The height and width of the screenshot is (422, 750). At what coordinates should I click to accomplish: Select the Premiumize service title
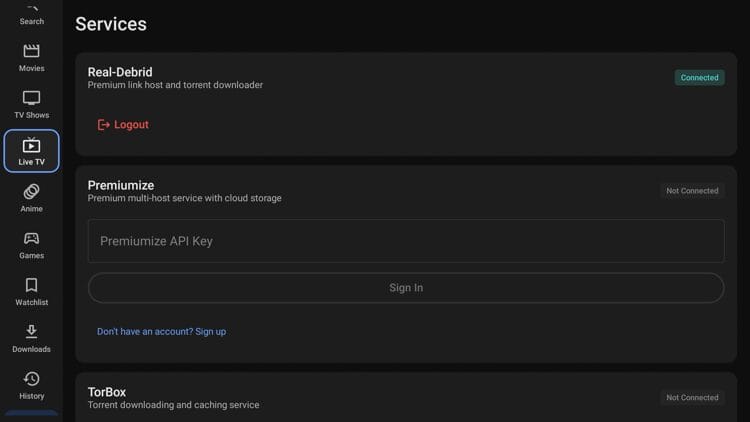click(x=121, y=185)
